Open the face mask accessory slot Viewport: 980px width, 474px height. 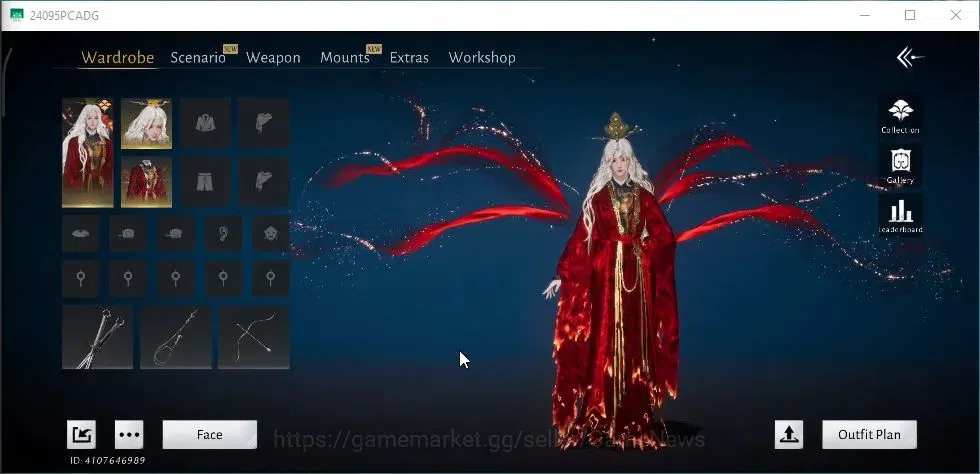click(x=271, y=233)
